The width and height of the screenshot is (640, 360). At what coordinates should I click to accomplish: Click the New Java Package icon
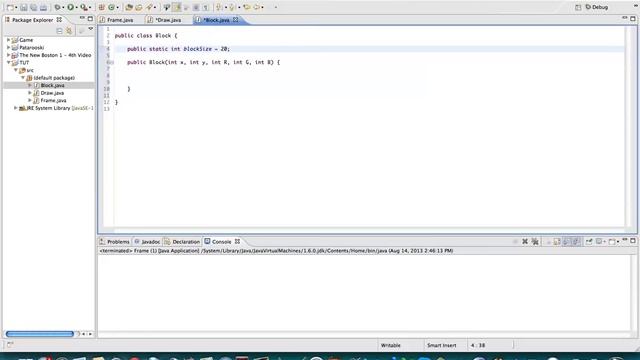click(102, 7)
